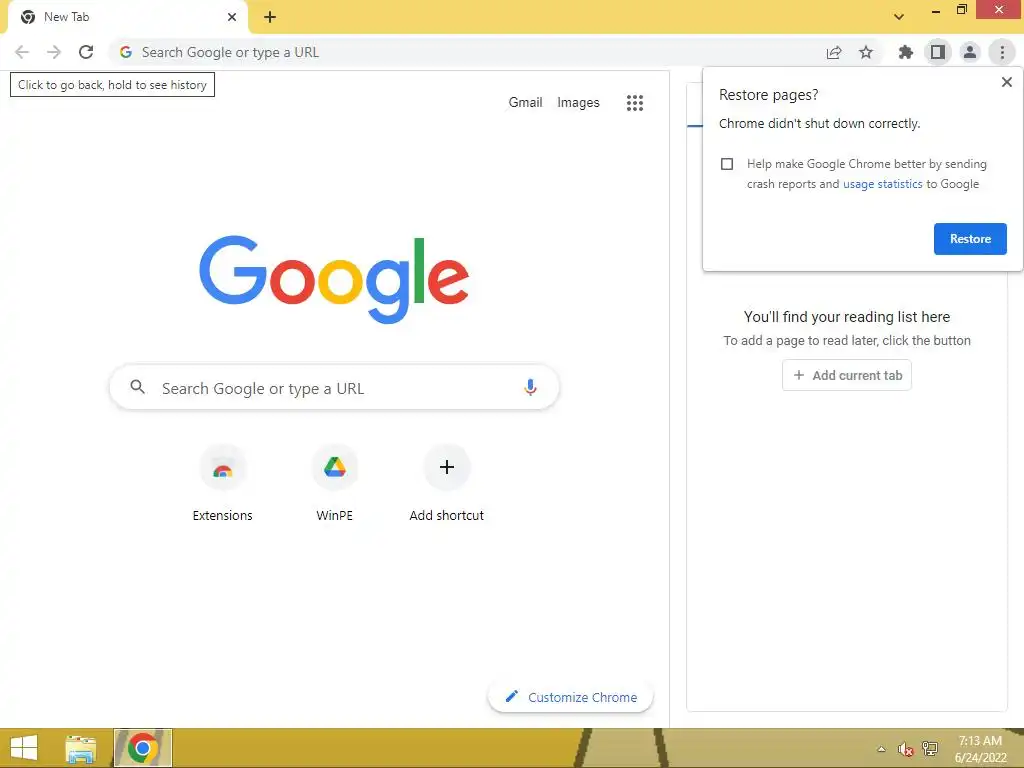Click the muted volume tray icon
Screen dimensions: 1024x768
905,749
